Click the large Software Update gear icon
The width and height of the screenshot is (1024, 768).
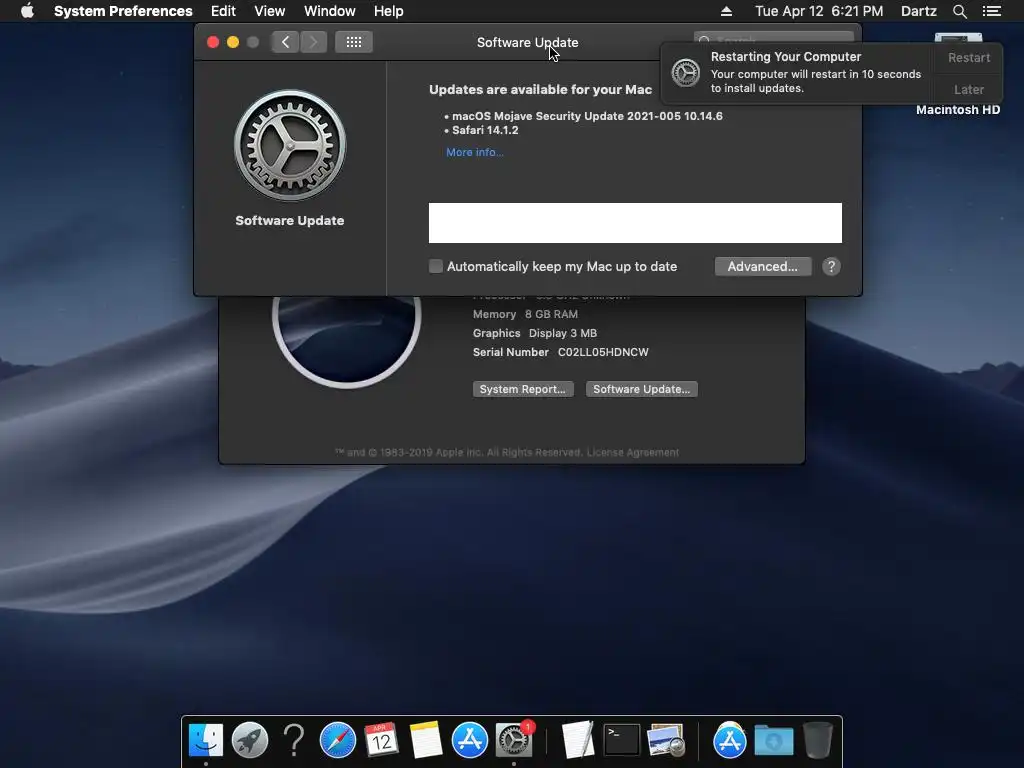coord(290,146)
